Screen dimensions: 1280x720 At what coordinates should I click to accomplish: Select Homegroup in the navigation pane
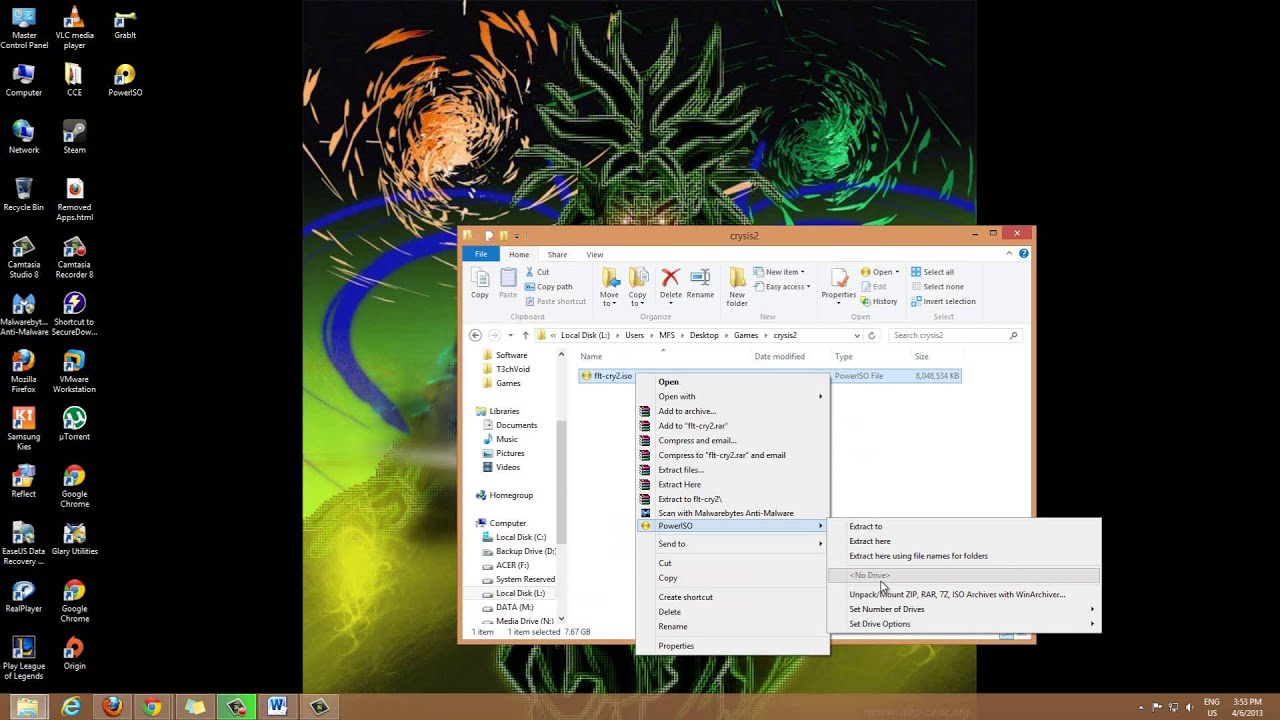505,495
